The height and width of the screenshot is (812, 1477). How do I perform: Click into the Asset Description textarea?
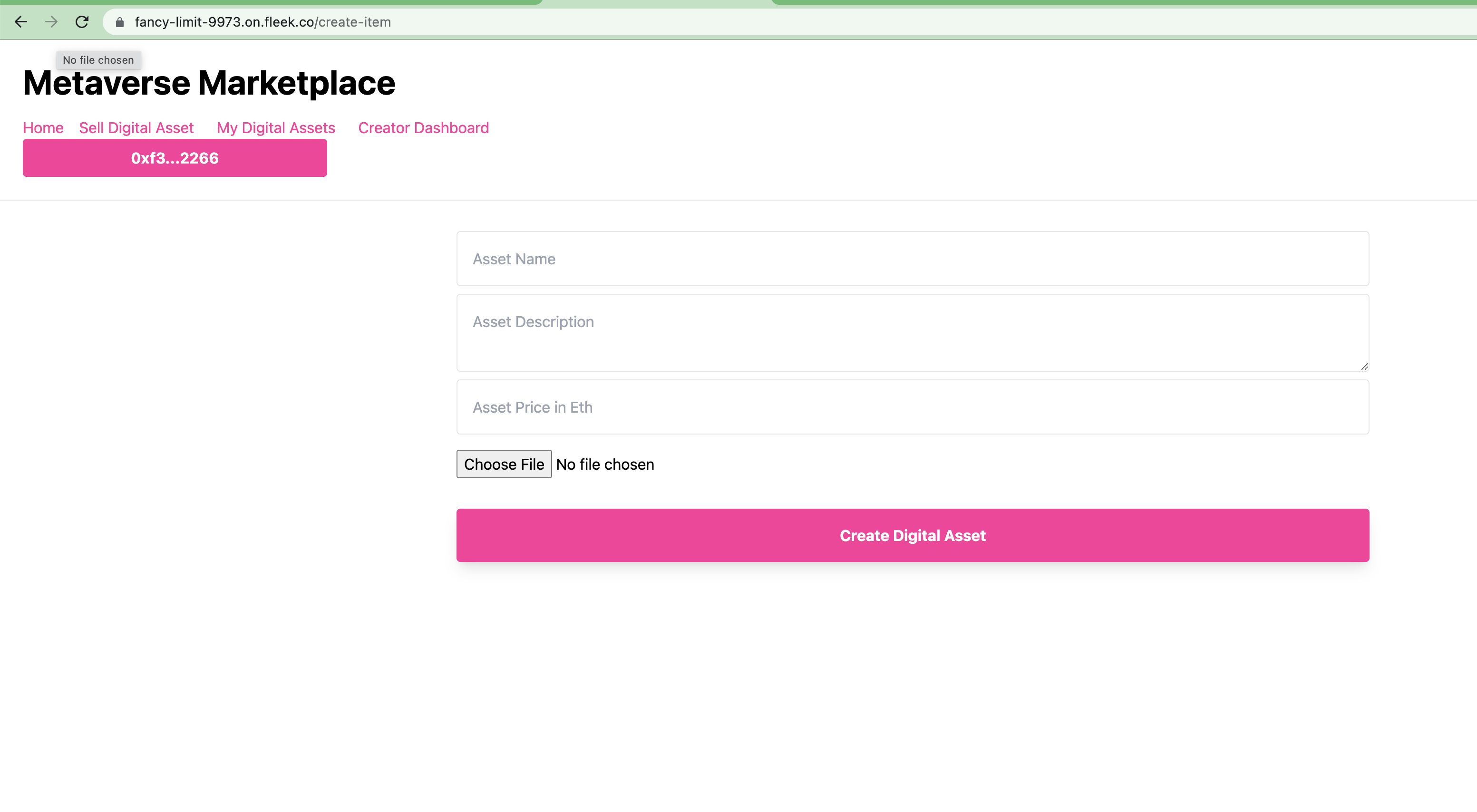click(913, 333)
